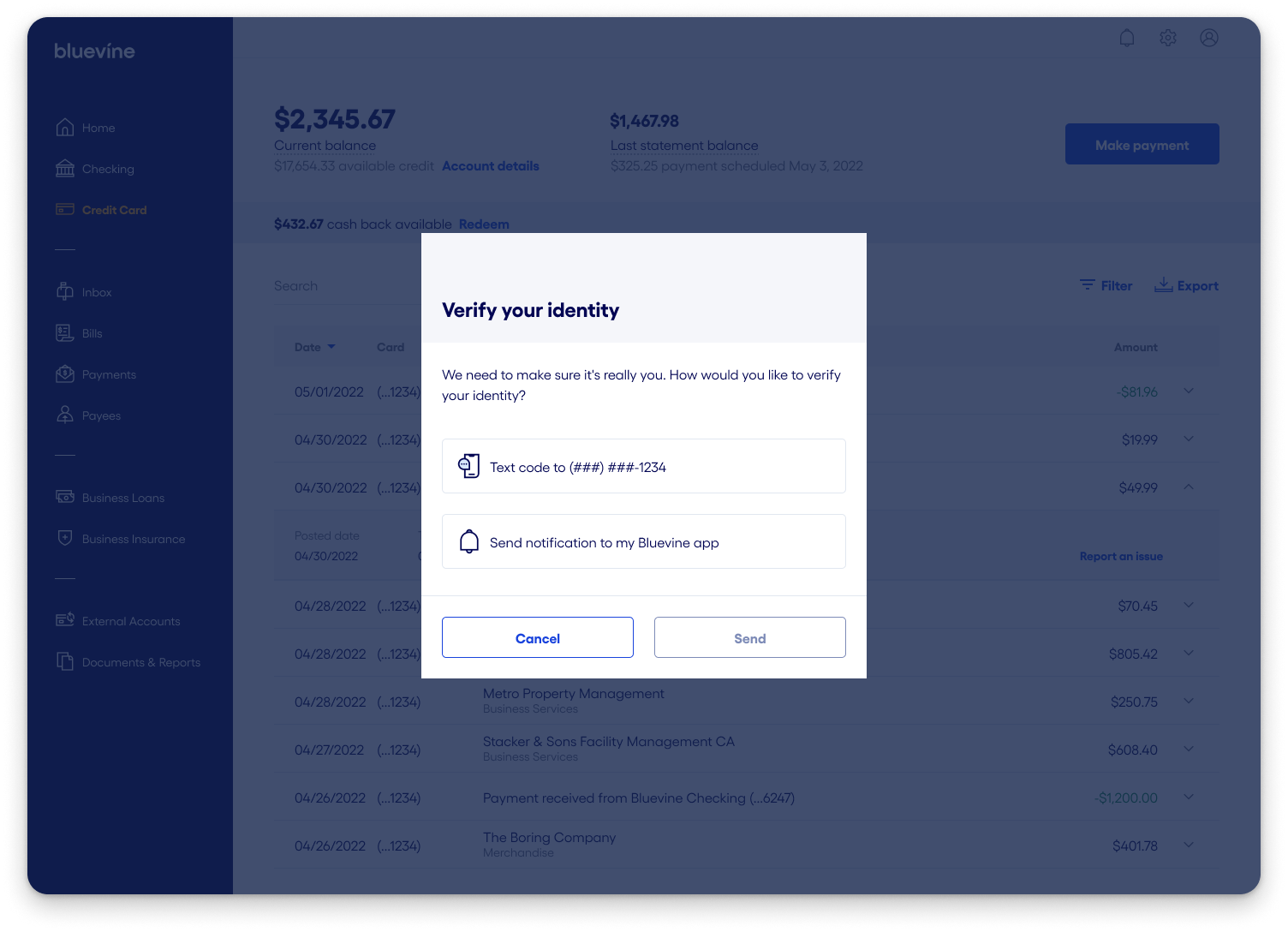This screenshot has height=932, width=1288.
Task: Click the Send button
Action: pyautogui.click(x=750, y=637)
